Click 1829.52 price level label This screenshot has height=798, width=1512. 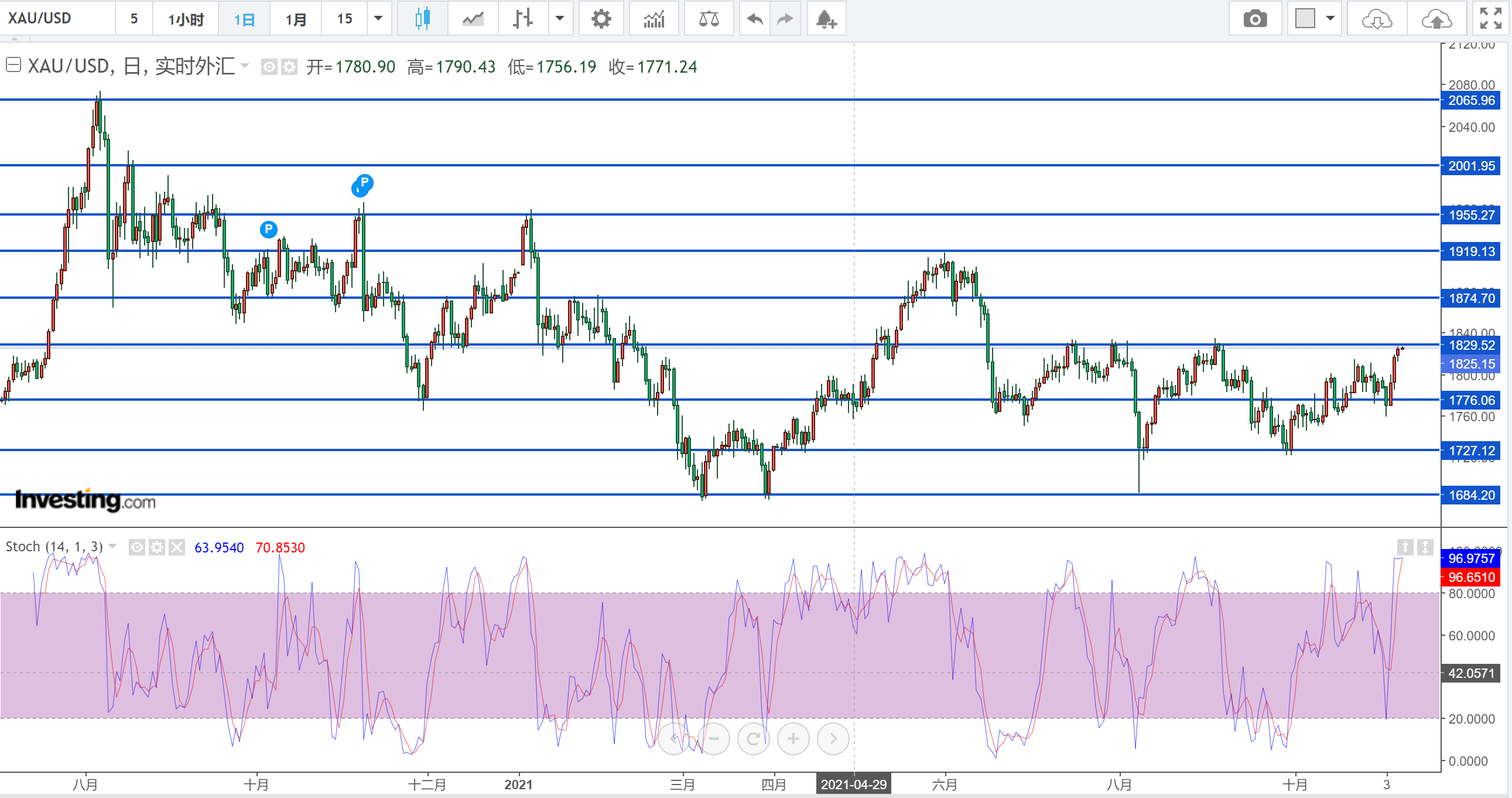[x=1471, y=345]
